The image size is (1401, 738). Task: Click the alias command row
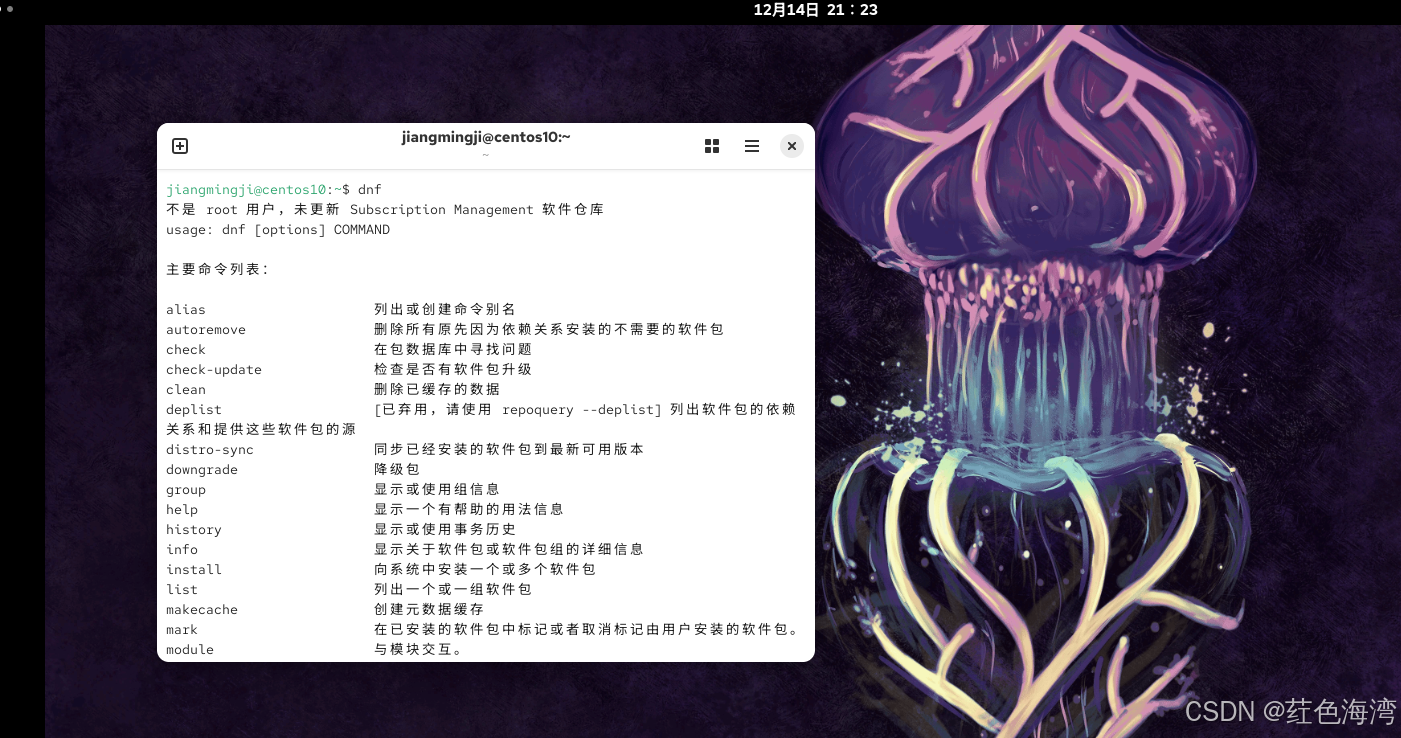pyautogui.click(x=341, y=309)
